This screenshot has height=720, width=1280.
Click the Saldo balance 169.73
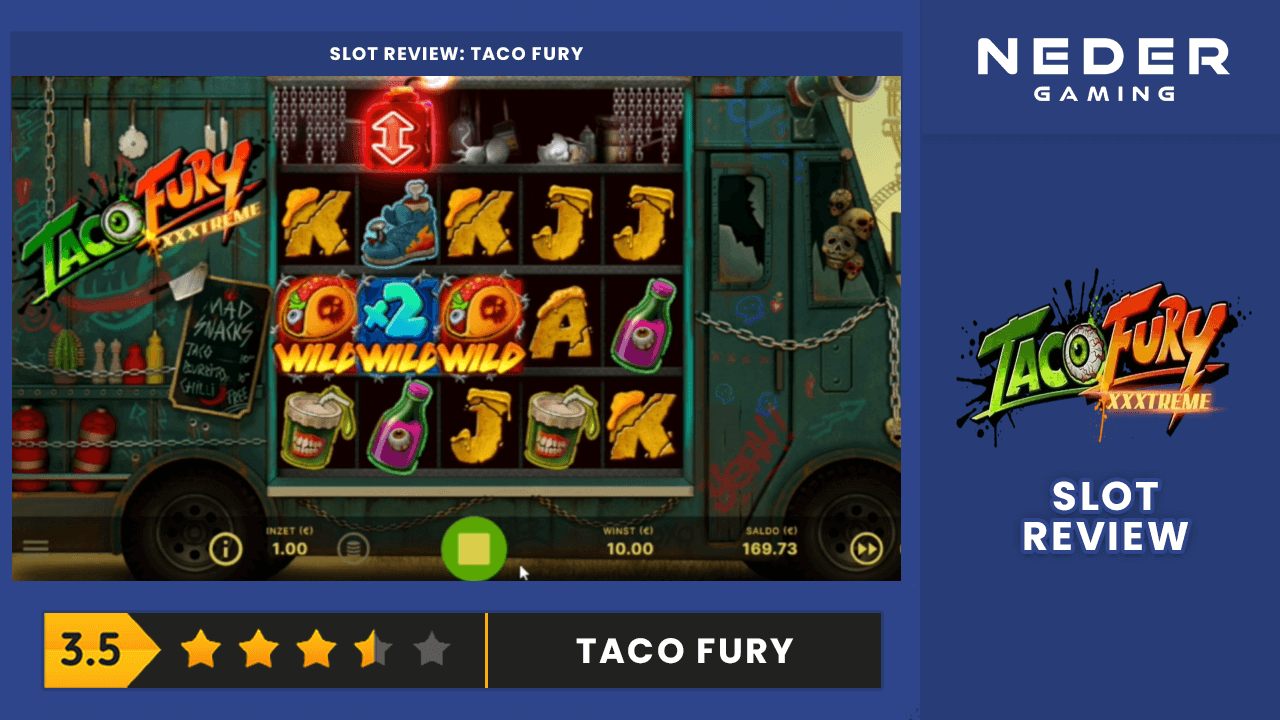pos(770,549)
